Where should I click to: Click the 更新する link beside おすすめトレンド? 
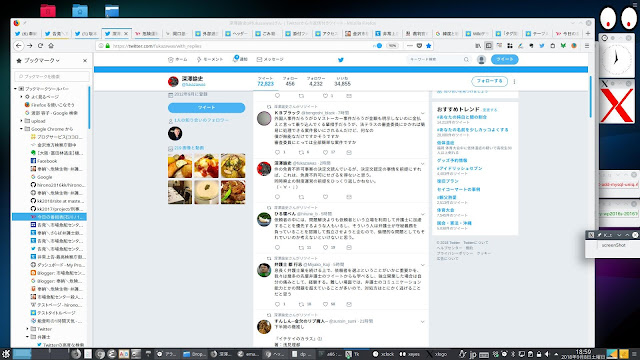pos(489,110)
